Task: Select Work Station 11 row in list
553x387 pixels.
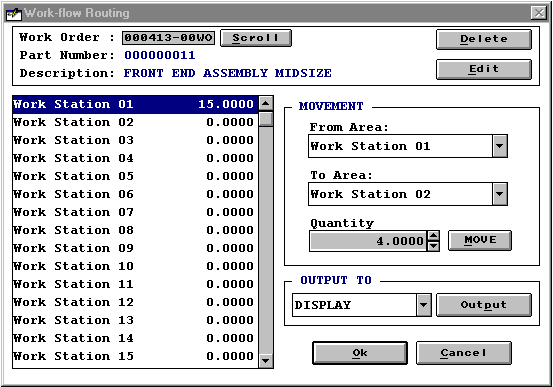Action: pyautogui.click(x=135, y=284)
